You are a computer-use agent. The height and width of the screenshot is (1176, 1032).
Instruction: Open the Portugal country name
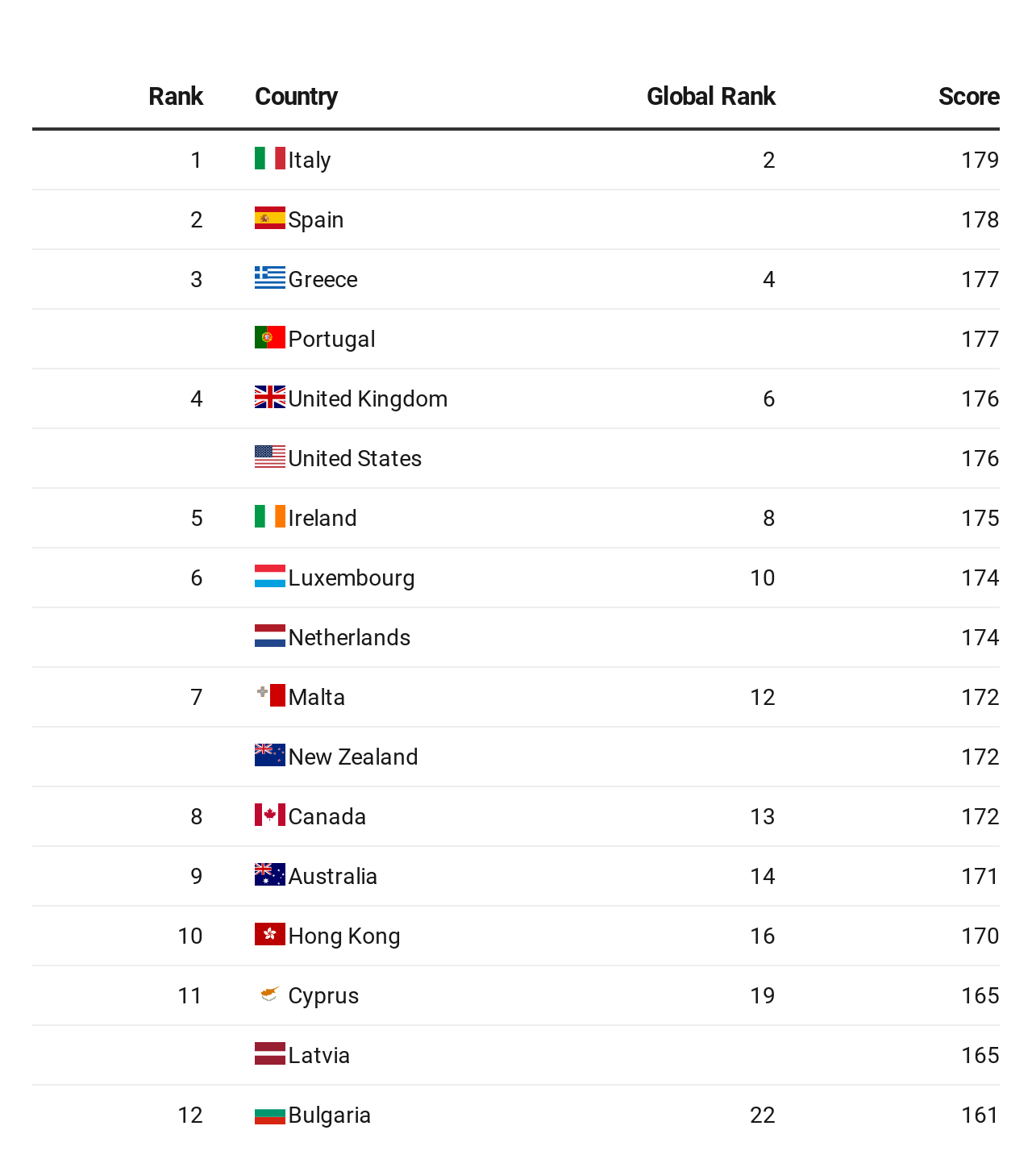[x=331, y=339]
